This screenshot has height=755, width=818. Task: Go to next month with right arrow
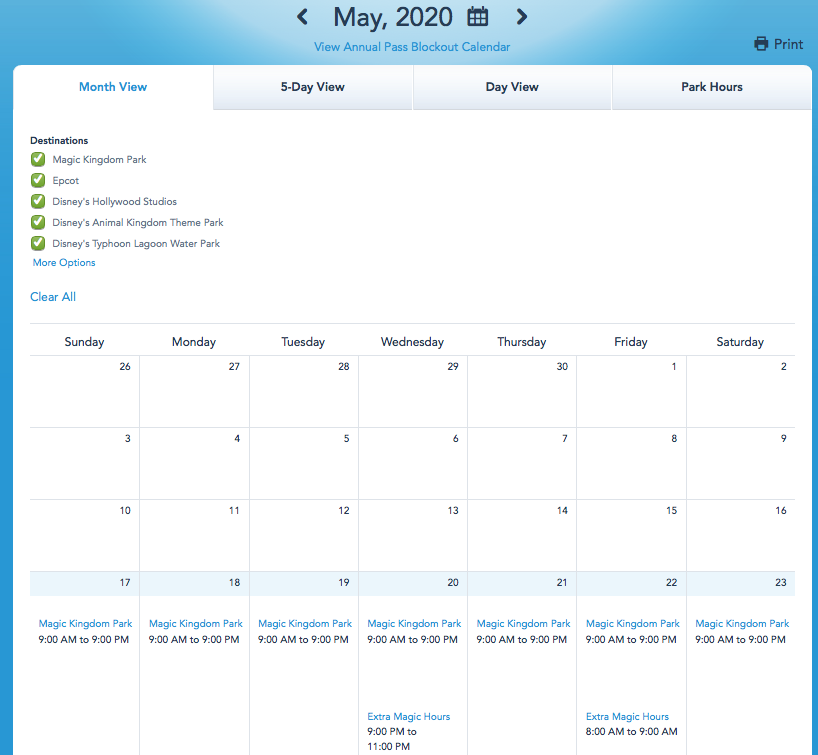tap(521, 17)
